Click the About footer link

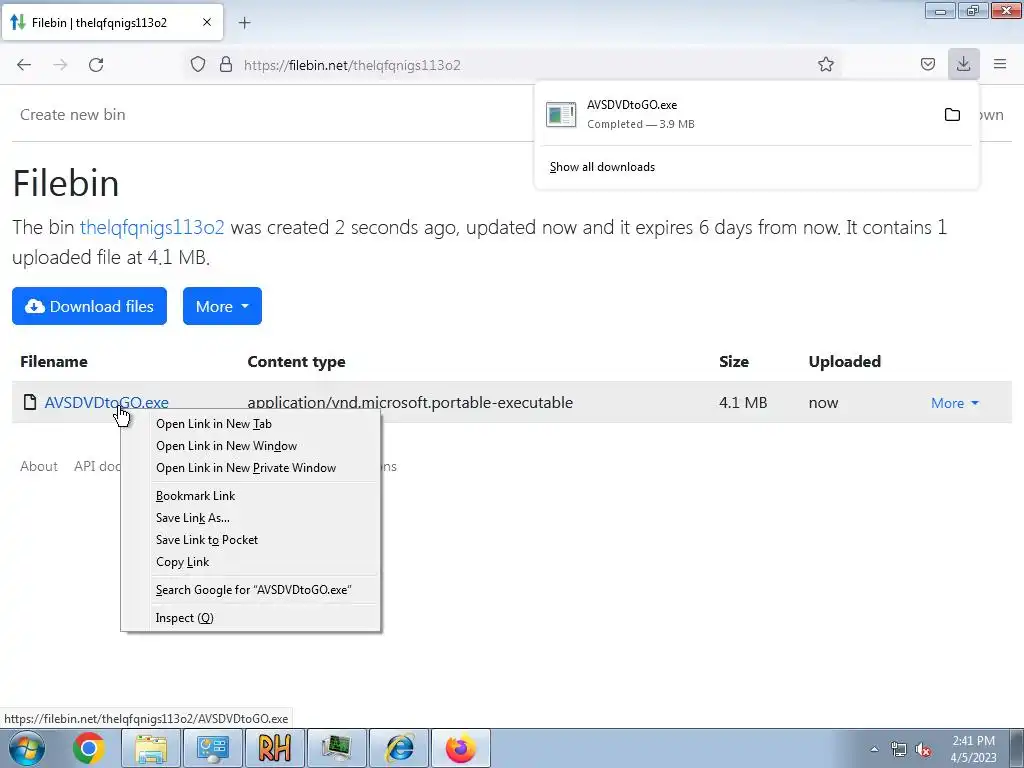(x=39, y=466)
